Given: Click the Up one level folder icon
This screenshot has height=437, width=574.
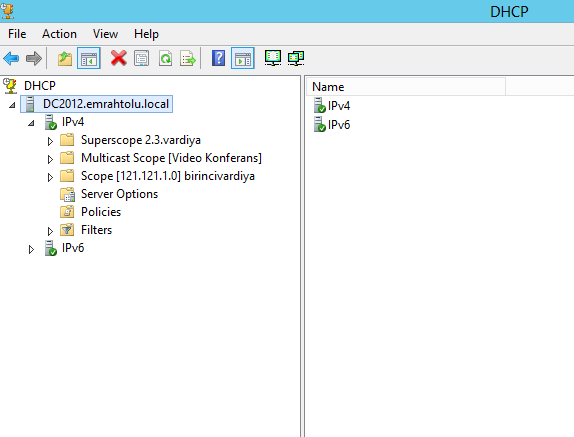Looking at the screenshot, I should pyautogui.click(x=65, y=59).
